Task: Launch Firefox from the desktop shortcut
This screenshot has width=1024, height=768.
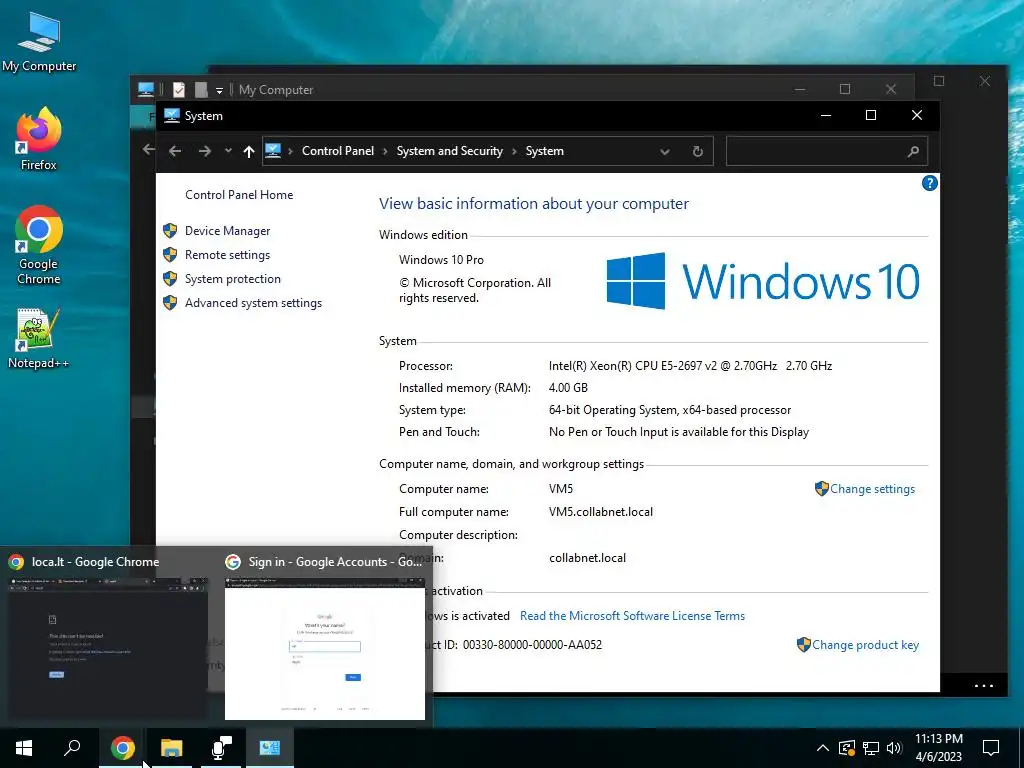Action: (39, 139)
